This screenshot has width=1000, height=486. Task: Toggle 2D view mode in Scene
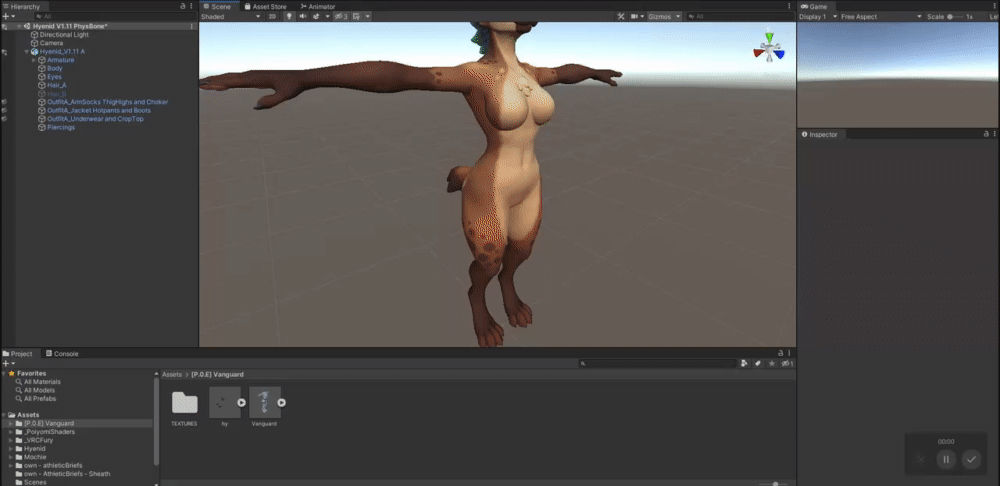(x=272, y=17)
